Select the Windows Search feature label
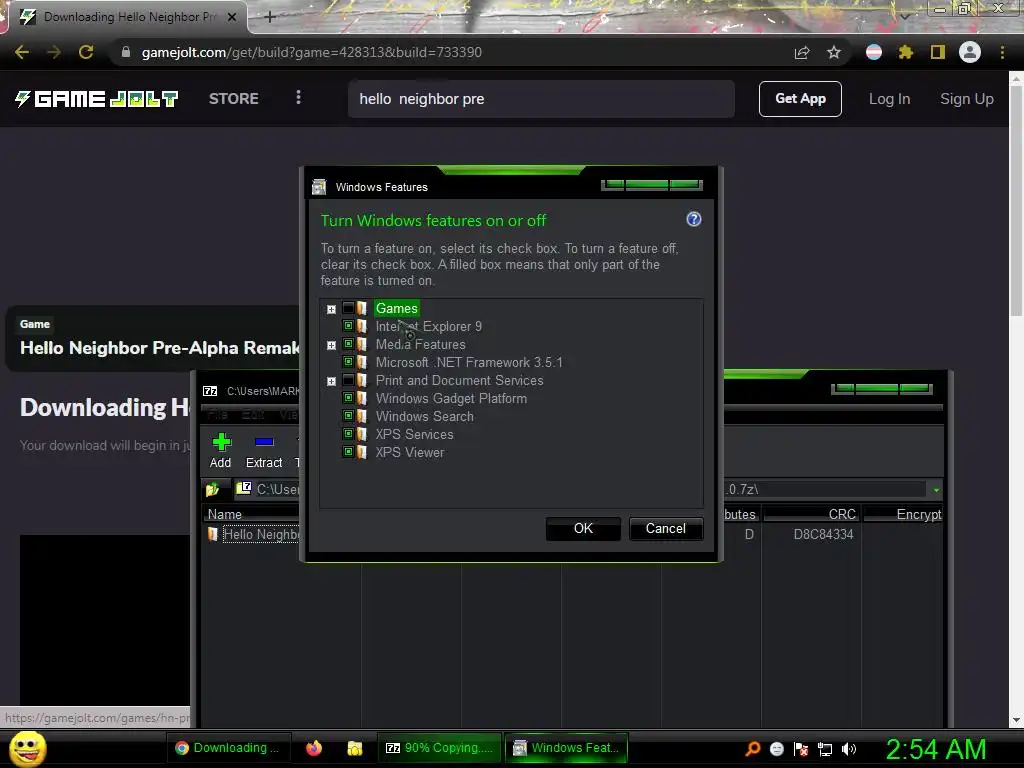The image size is (1024, 768). 424,416
